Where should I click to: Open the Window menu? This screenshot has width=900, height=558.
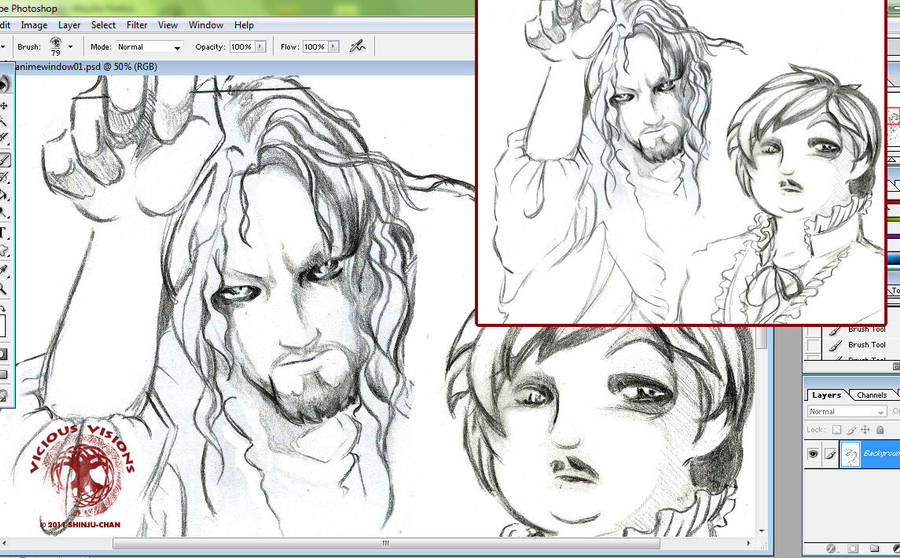tap(205, 25)
